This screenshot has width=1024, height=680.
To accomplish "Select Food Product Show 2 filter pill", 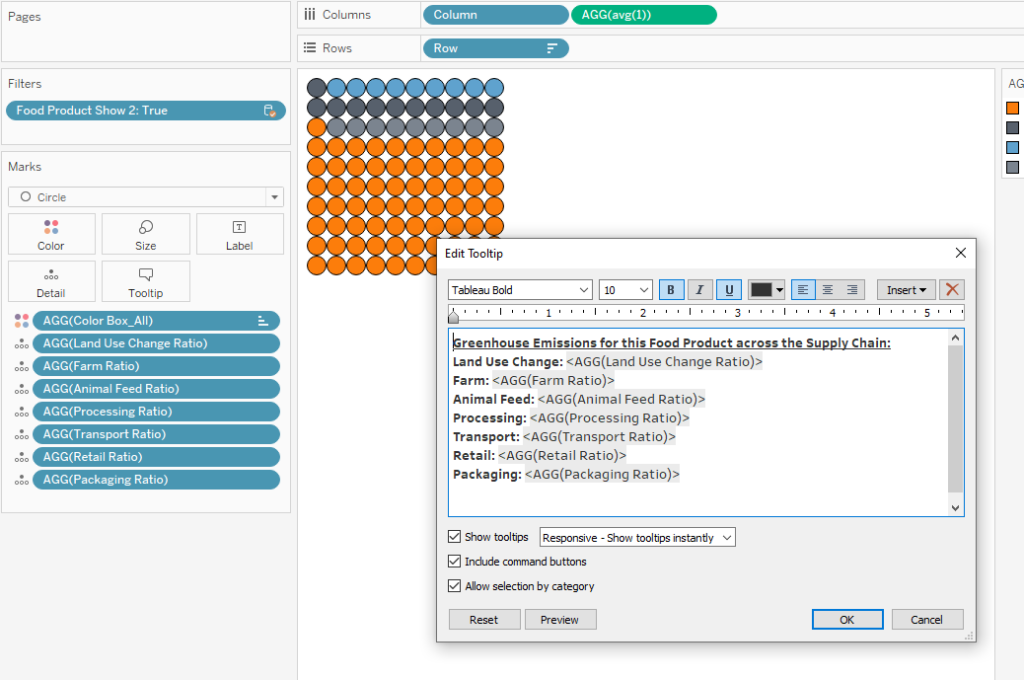I will click(x=146, y=110).
